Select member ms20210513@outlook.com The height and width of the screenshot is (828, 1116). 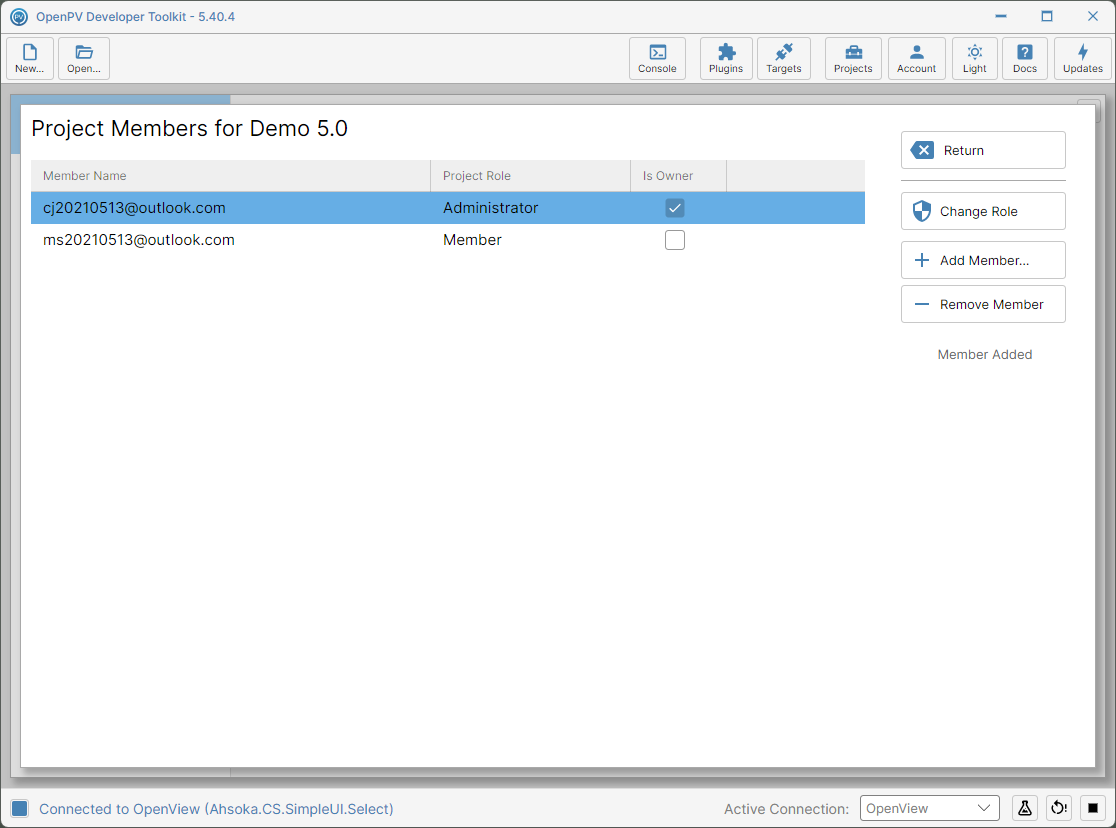click(x=448, y=240)
